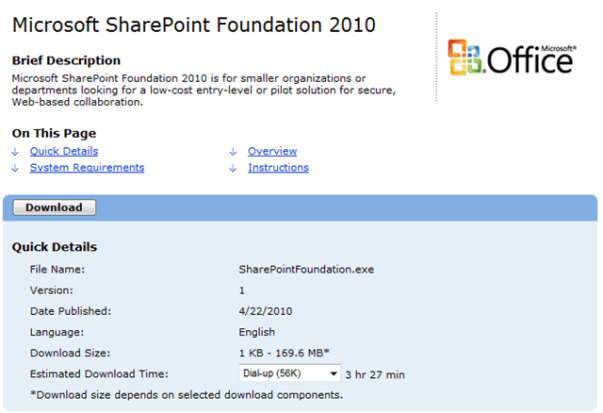Open the Quick Details link

[x=64, y=151]
